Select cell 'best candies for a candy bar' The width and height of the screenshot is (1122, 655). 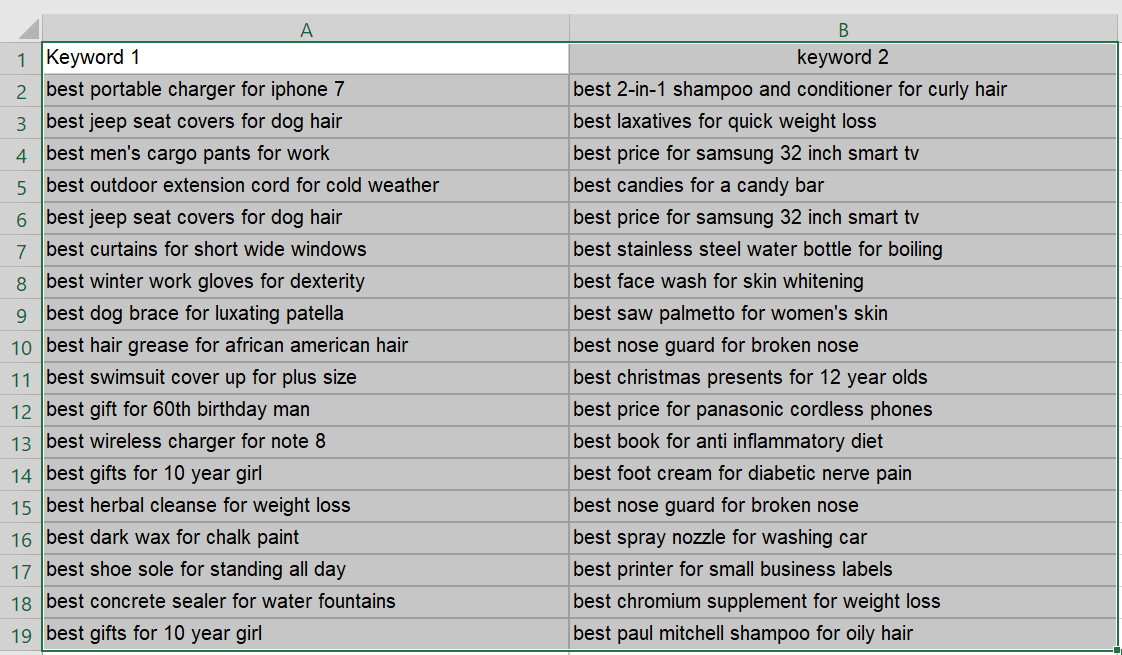[843, 186]
